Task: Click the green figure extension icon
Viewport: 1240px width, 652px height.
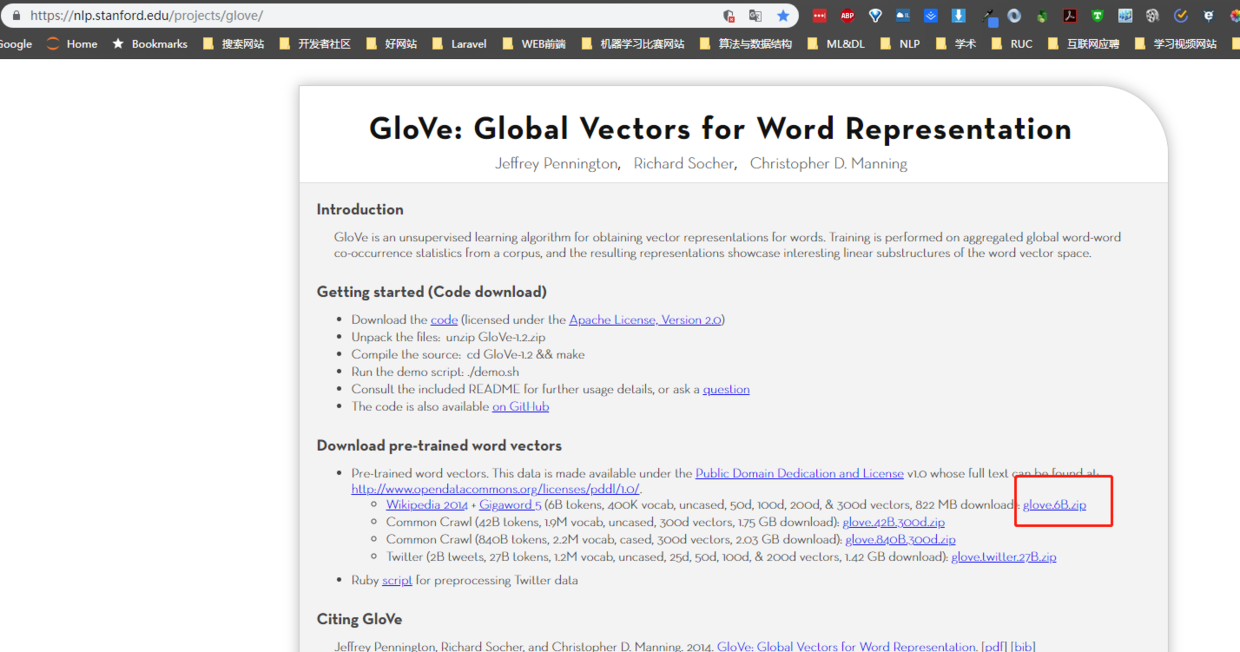Action: 1042,16
